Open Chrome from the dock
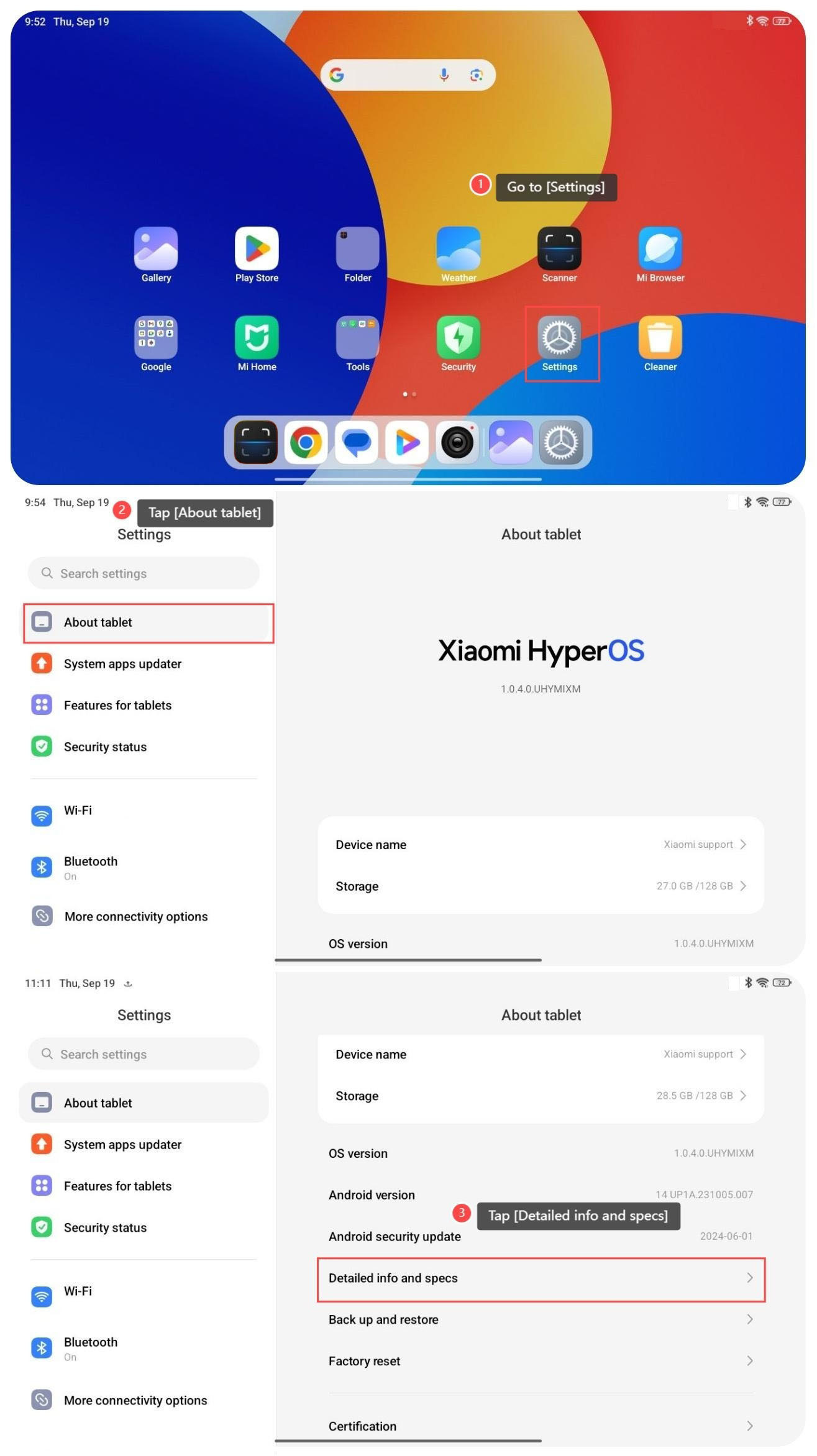817x1456 pixels. pyautogui.click(x=306, y=443)
